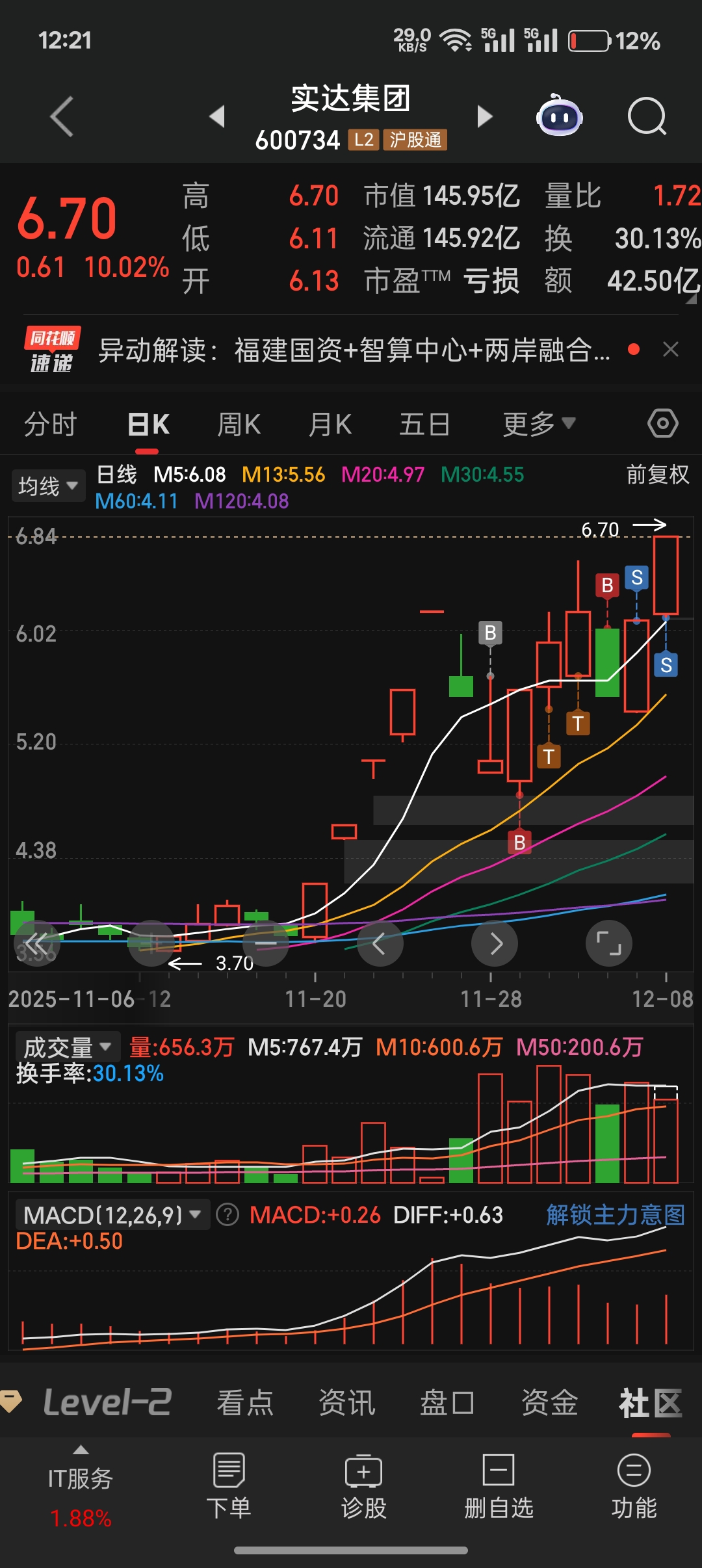Tap the 换手率:30.13% label
The height and width of the screenshot is (1568, 702).
tap(90, 1073)
